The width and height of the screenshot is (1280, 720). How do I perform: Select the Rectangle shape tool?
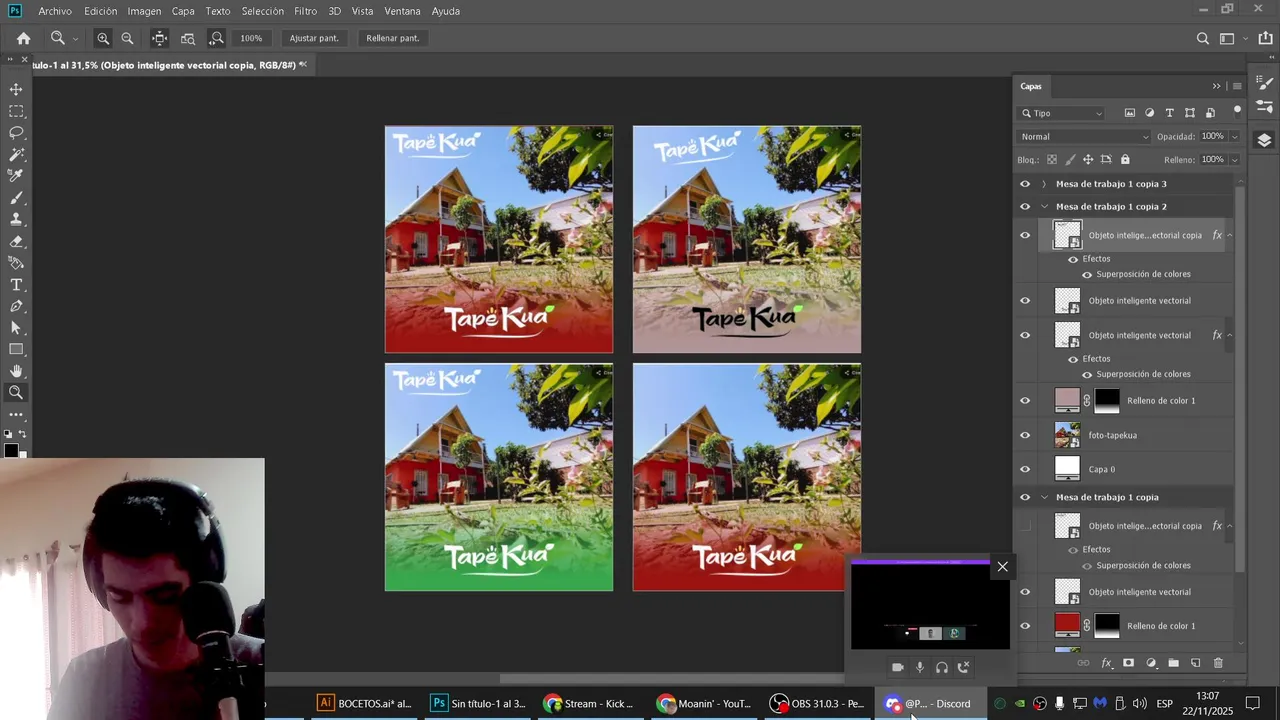[16, 350]
